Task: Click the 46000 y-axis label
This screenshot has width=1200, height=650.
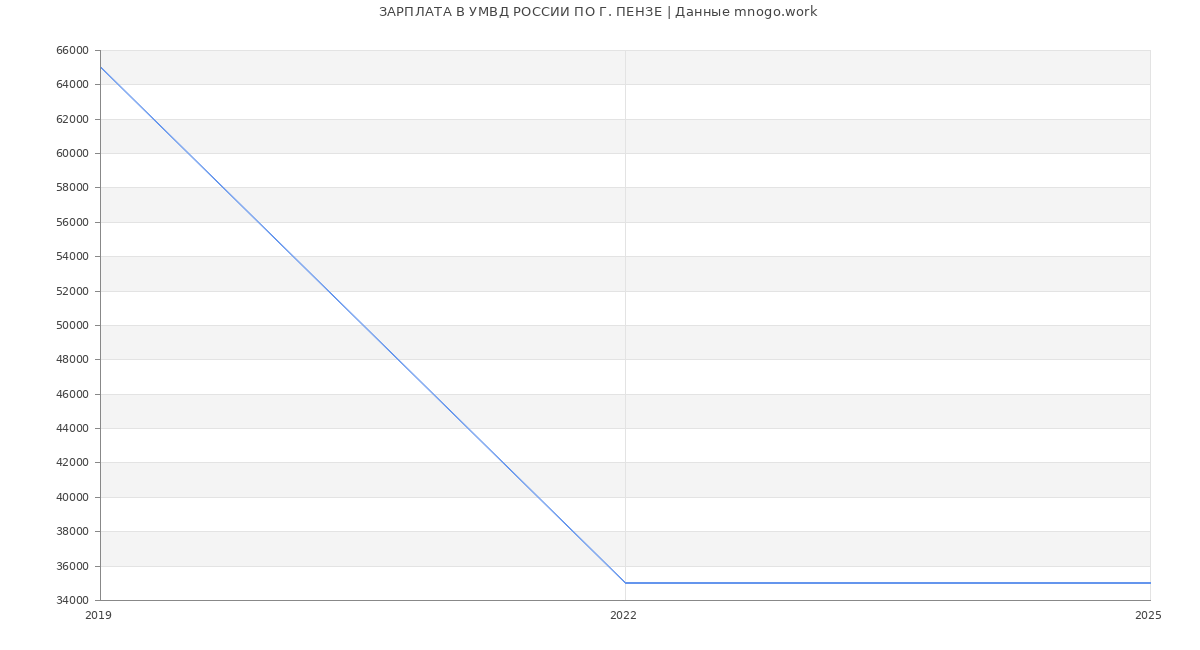Action: (x=72, y=394)
